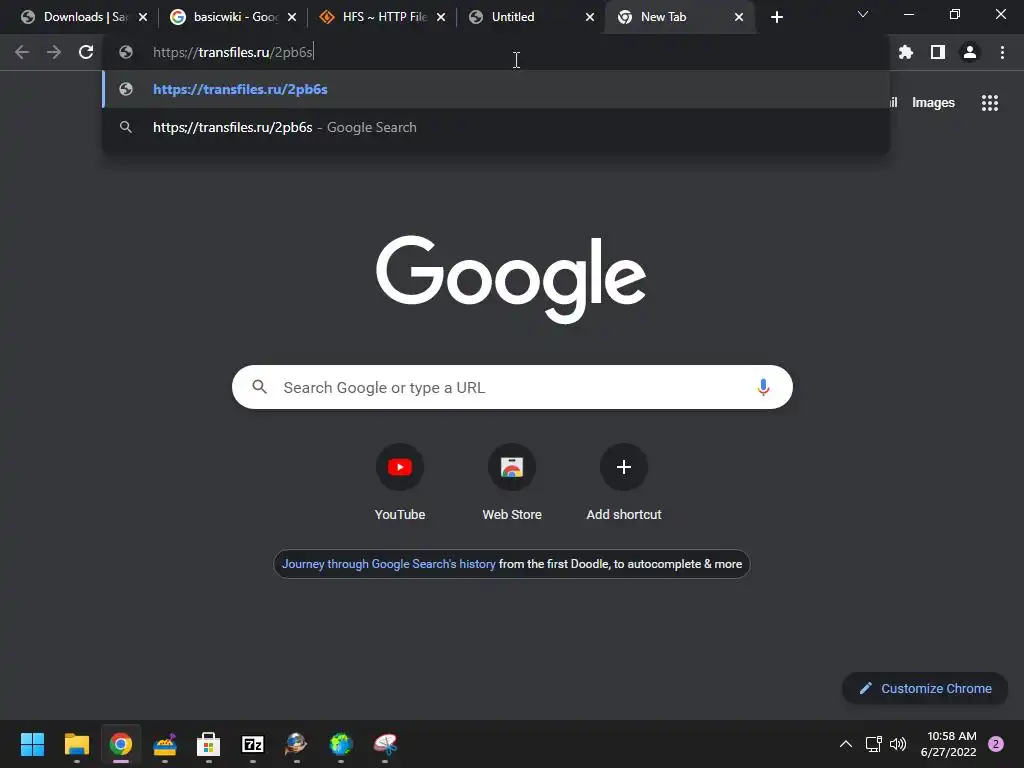Viewport: 1024px width, 768px height.
Task: Go back using the back arrow
Action: (22, 52)
